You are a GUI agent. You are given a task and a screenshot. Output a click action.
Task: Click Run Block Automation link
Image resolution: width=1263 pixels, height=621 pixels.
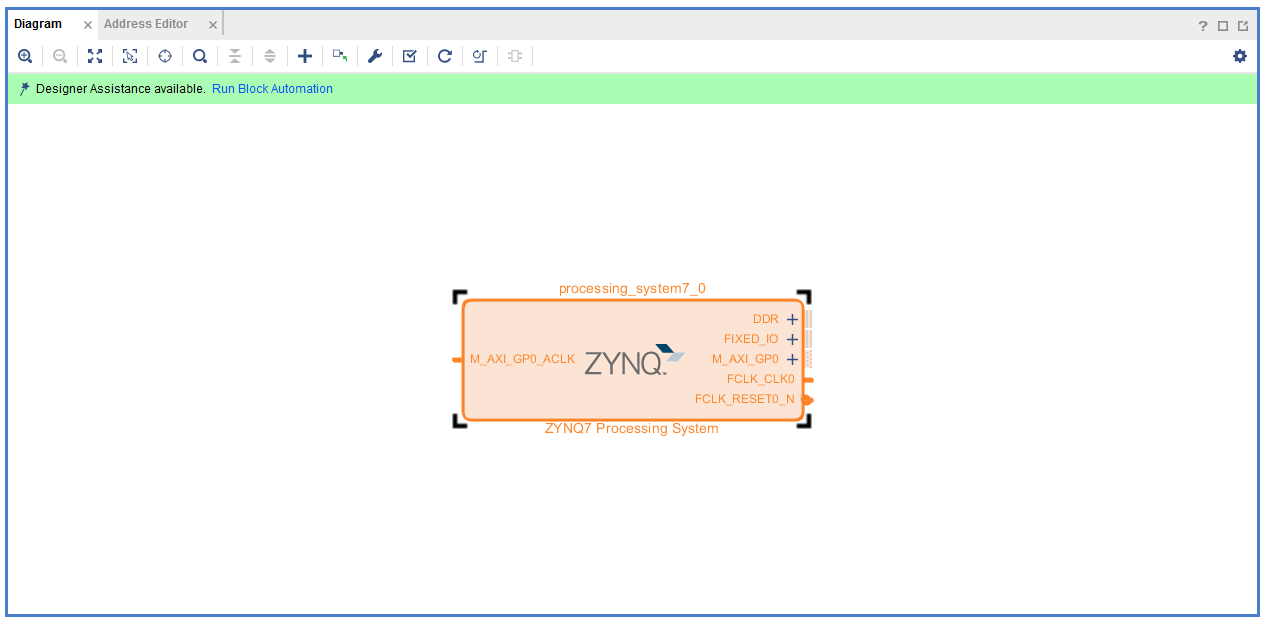272,89
